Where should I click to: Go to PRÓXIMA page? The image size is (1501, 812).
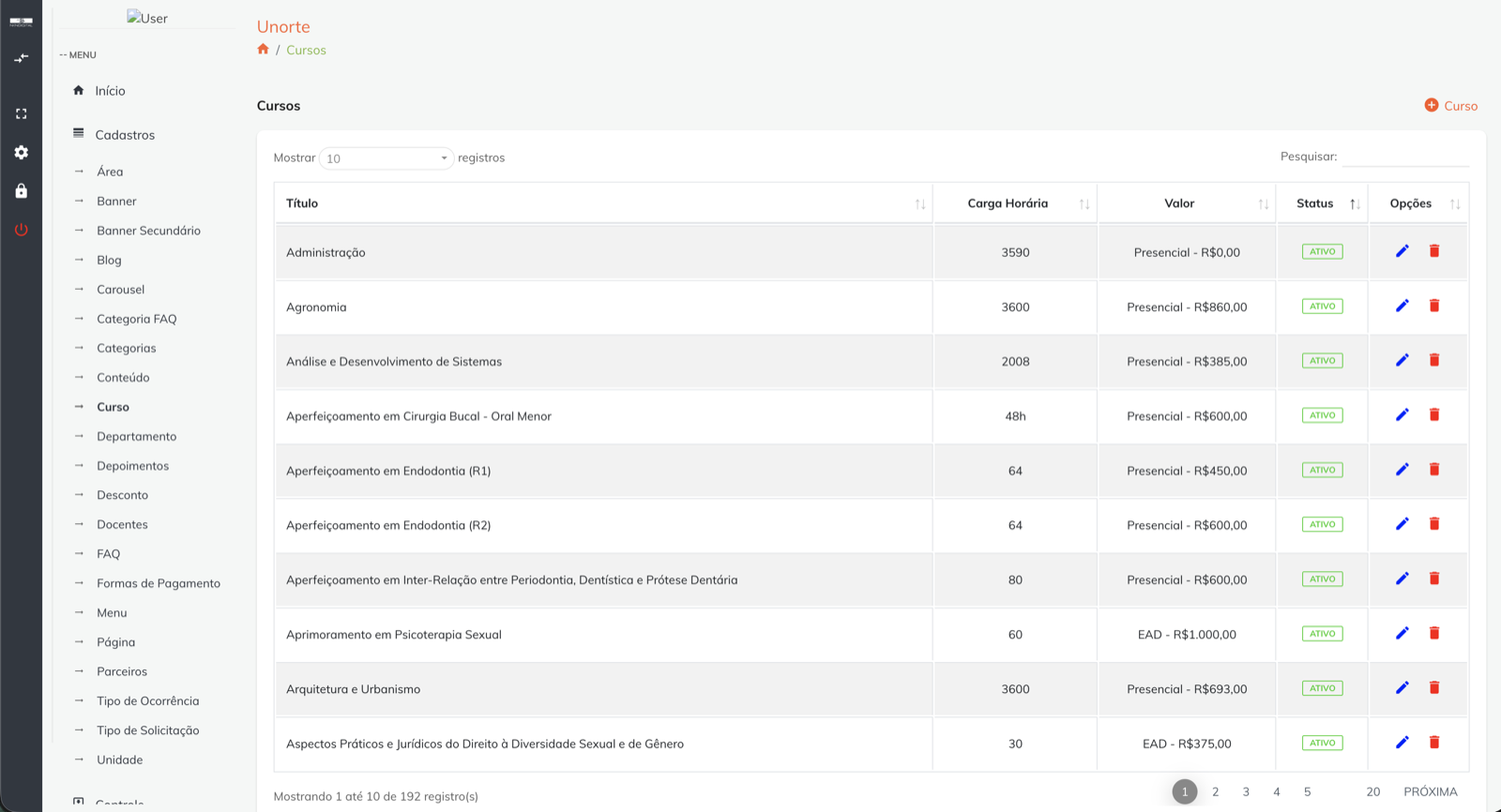point(1431,792)
